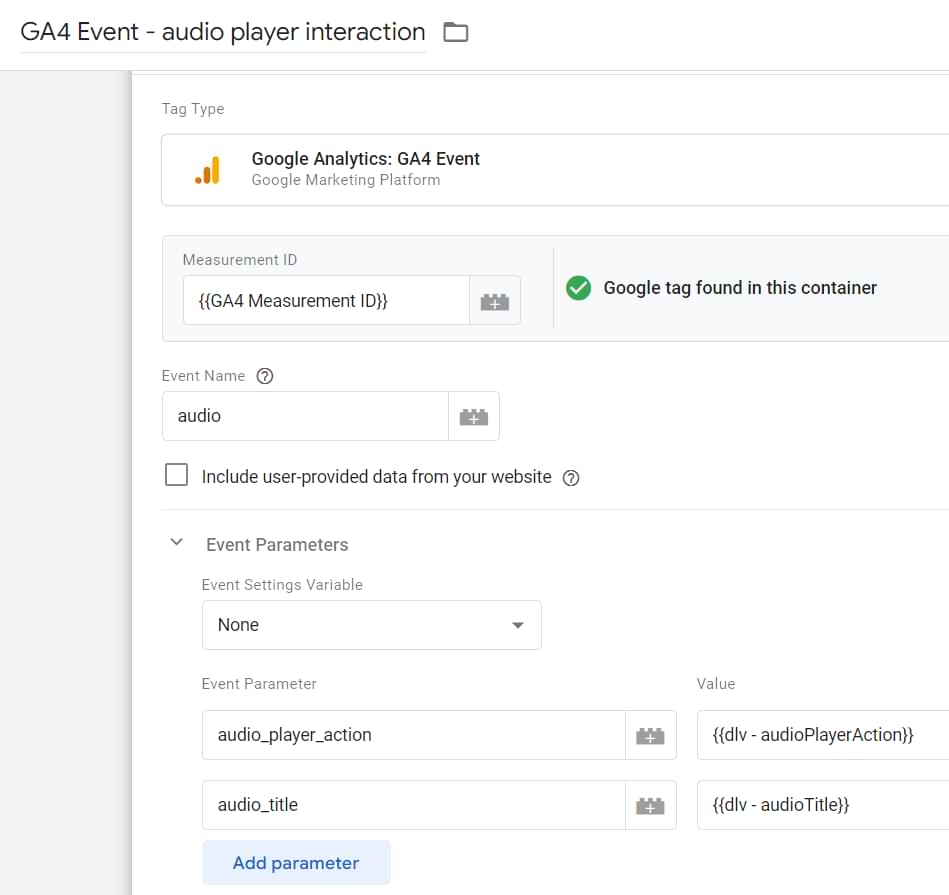The image size is (949, 895).
Task: Click the Event Name field containing audio
Action: [305, 416]
